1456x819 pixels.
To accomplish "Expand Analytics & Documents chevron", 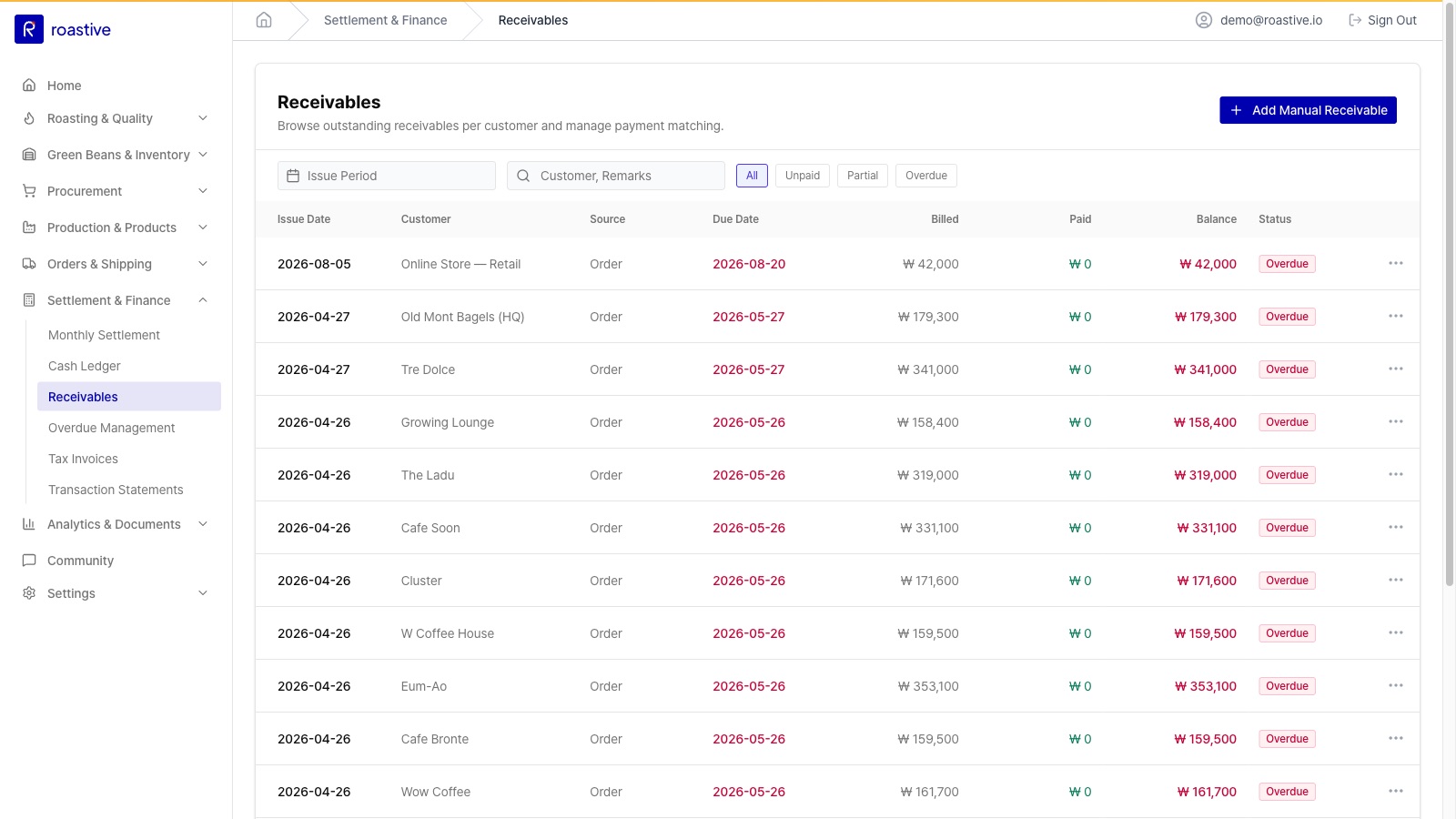I will [x=203, y=524].
